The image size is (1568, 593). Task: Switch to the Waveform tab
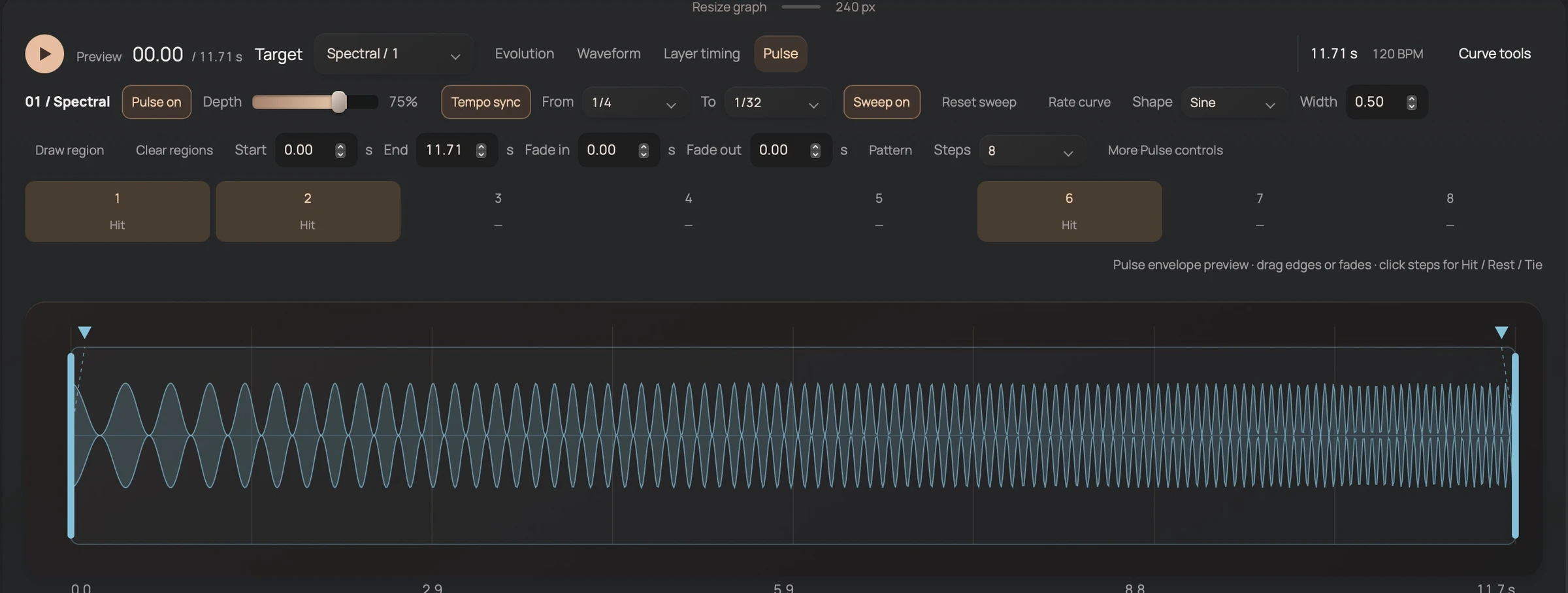pos(609,54)
